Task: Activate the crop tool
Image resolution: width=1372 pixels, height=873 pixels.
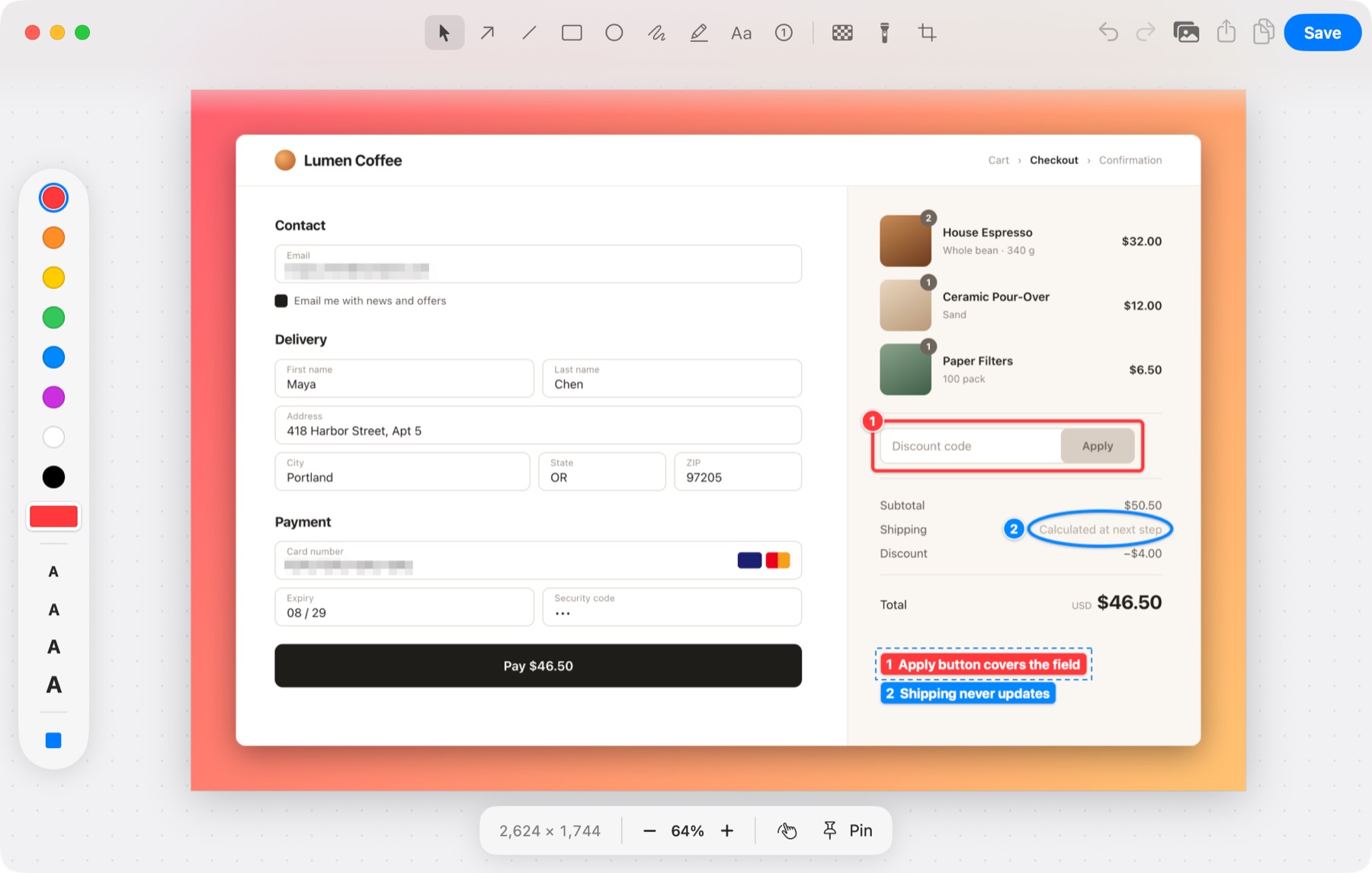Action: pyautogui.click(x=927, y=33)
